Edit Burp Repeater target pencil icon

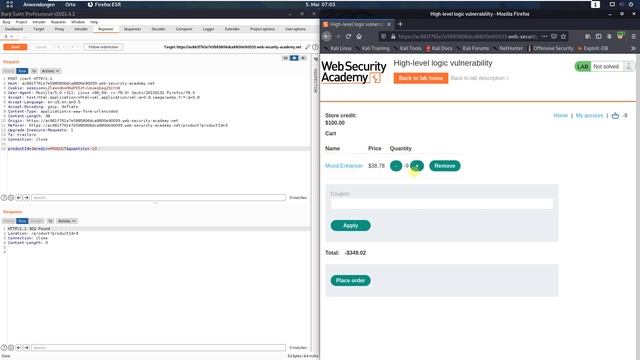pyautogui.click(x=308, y=47)
